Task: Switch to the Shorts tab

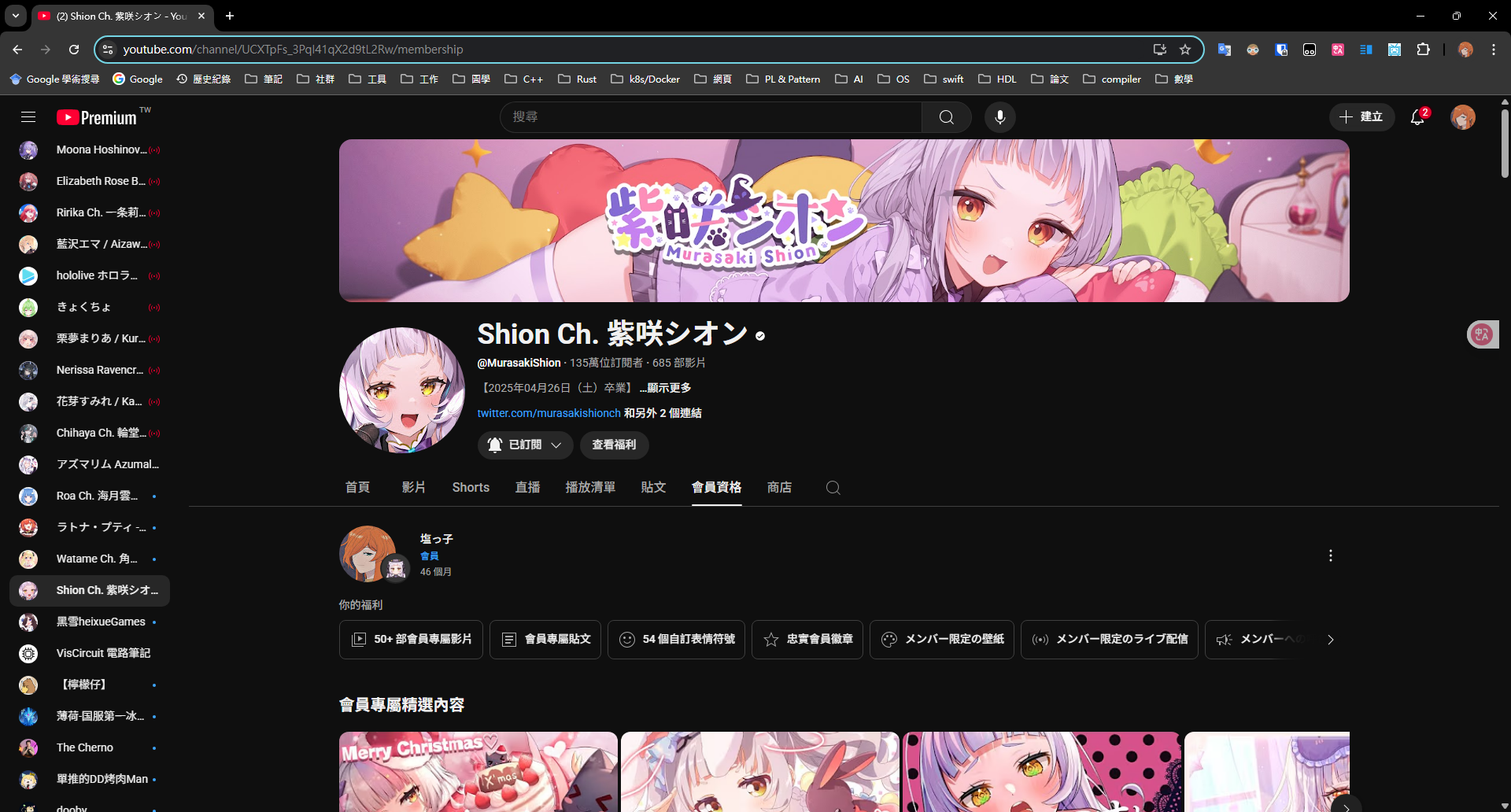Action: point(471,488)
